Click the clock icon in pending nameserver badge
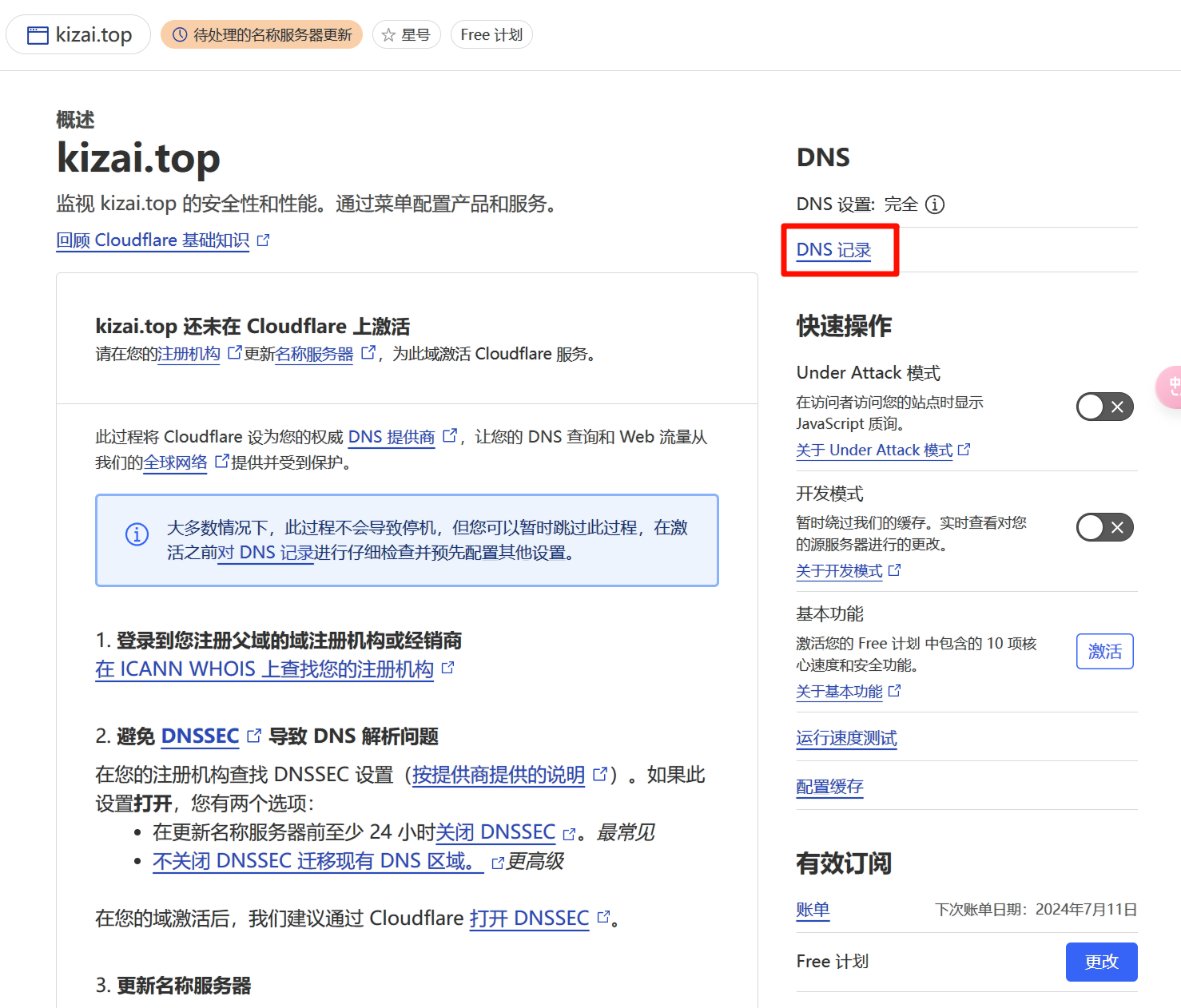Image resolution: width=1181 pixels, height=1008 pixels. 180,34
